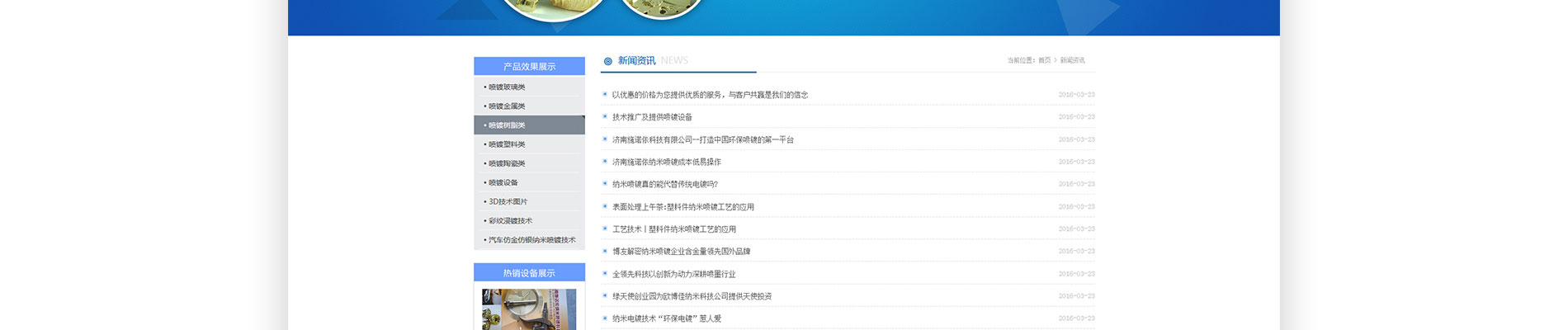Open the 喷镀设备 category
1568x330 pixels.
(503, 182)
